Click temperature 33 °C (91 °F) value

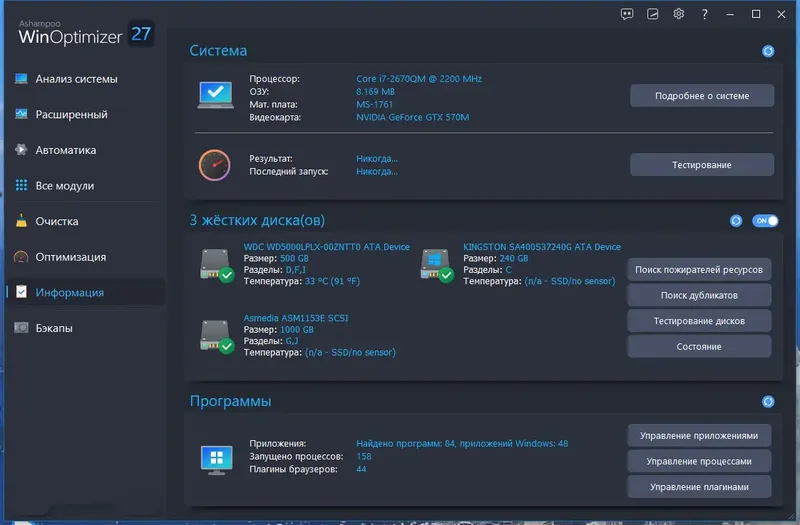coord(332,281)
